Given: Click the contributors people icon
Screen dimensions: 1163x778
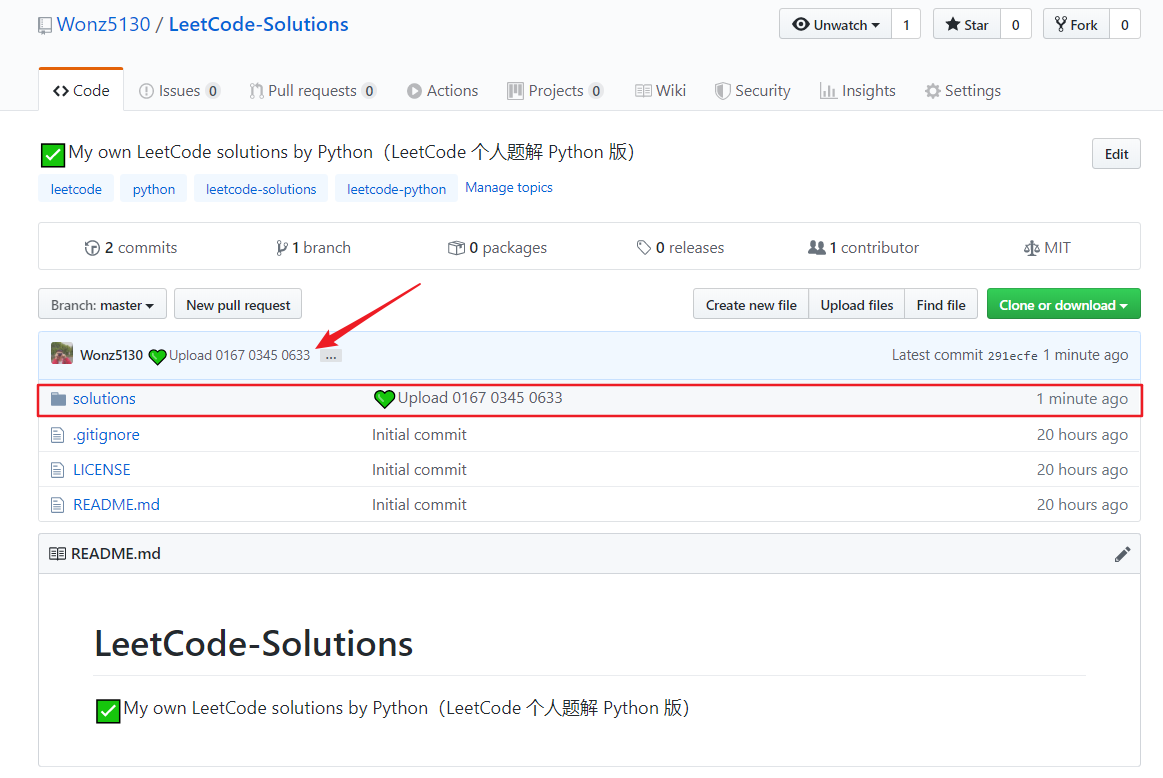Looking at the screenshot, I should pos(817,248).
